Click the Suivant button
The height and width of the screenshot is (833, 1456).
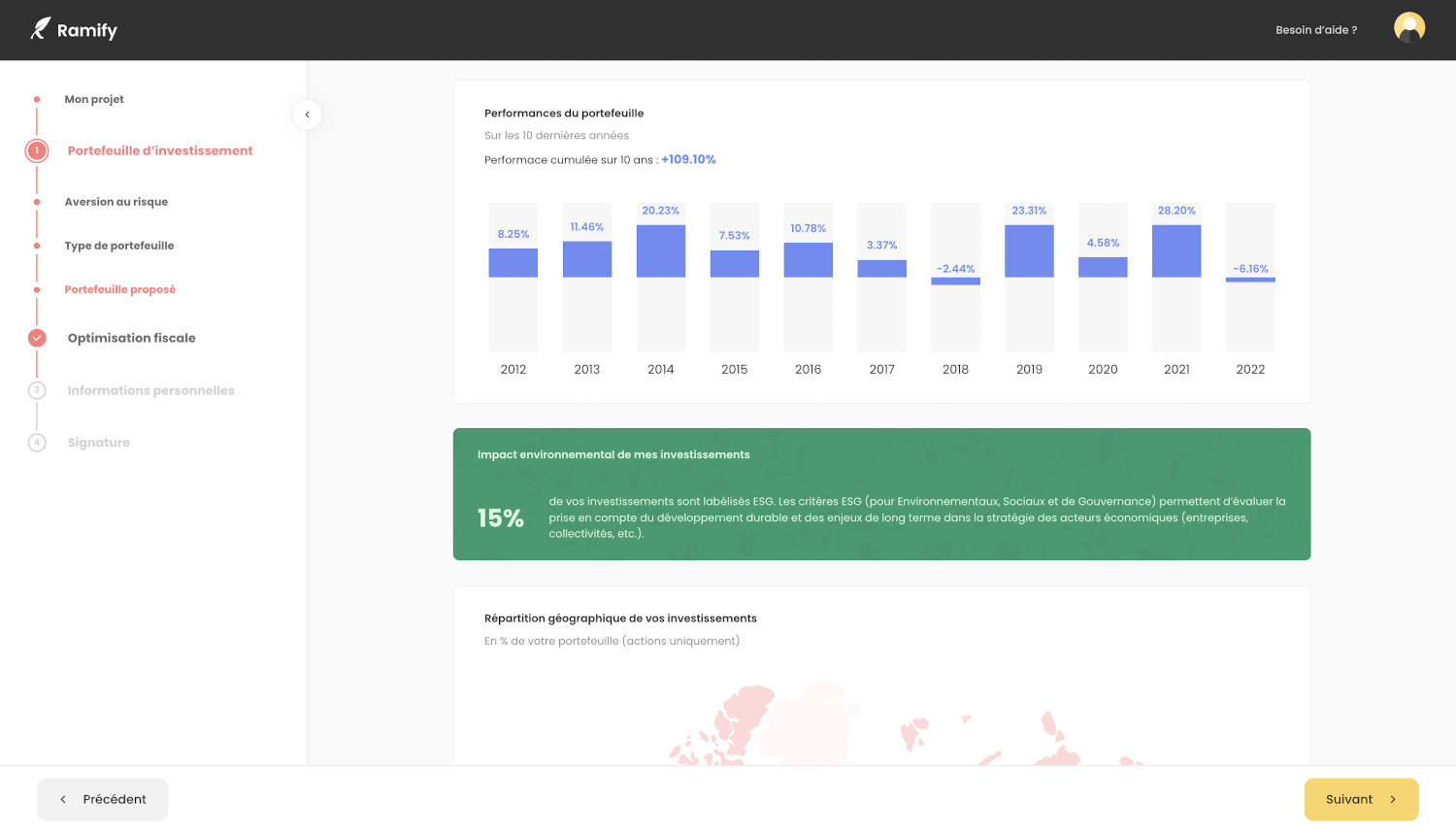(x=1361, y=799)
